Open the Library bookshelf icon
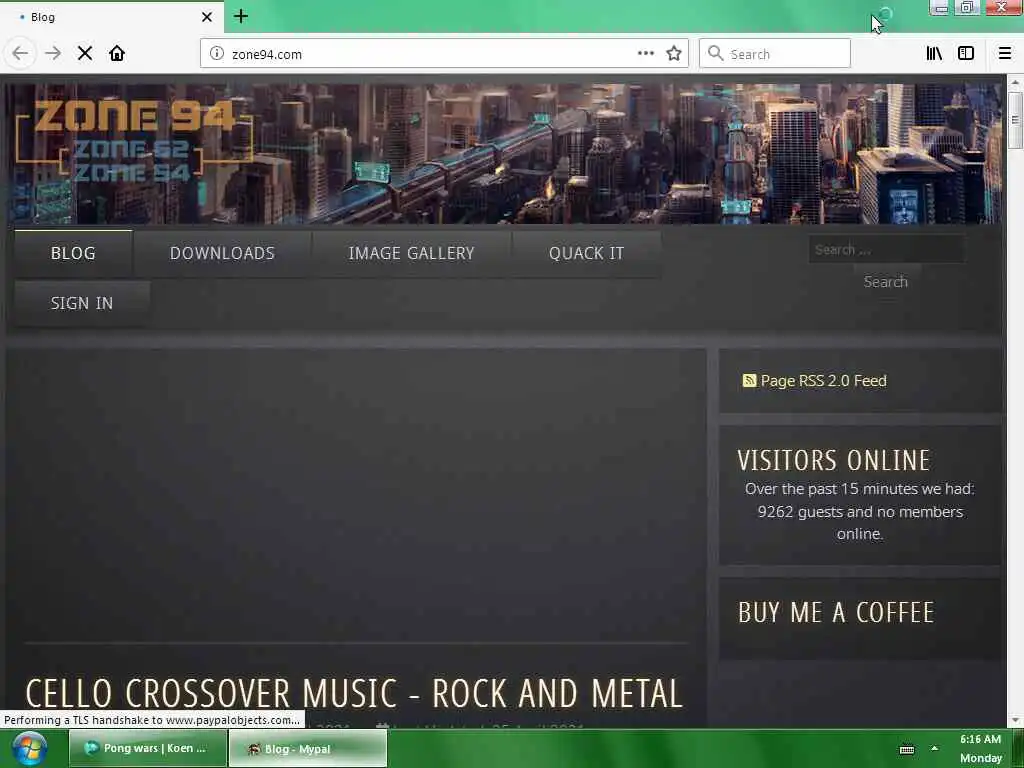 934,54
